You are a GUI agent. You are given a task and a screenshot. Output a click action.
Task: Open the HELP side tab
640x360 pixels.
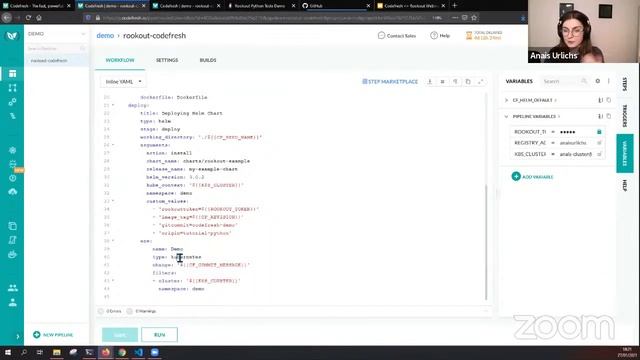point(624,185)
